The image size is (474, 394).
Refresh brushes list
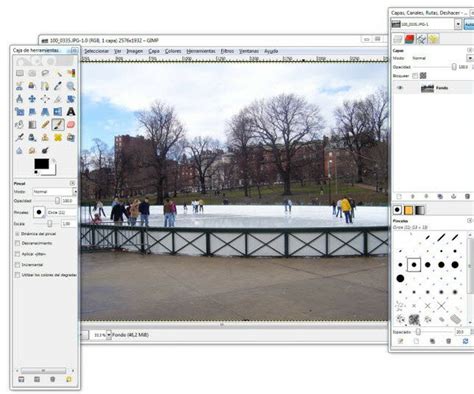465,341
